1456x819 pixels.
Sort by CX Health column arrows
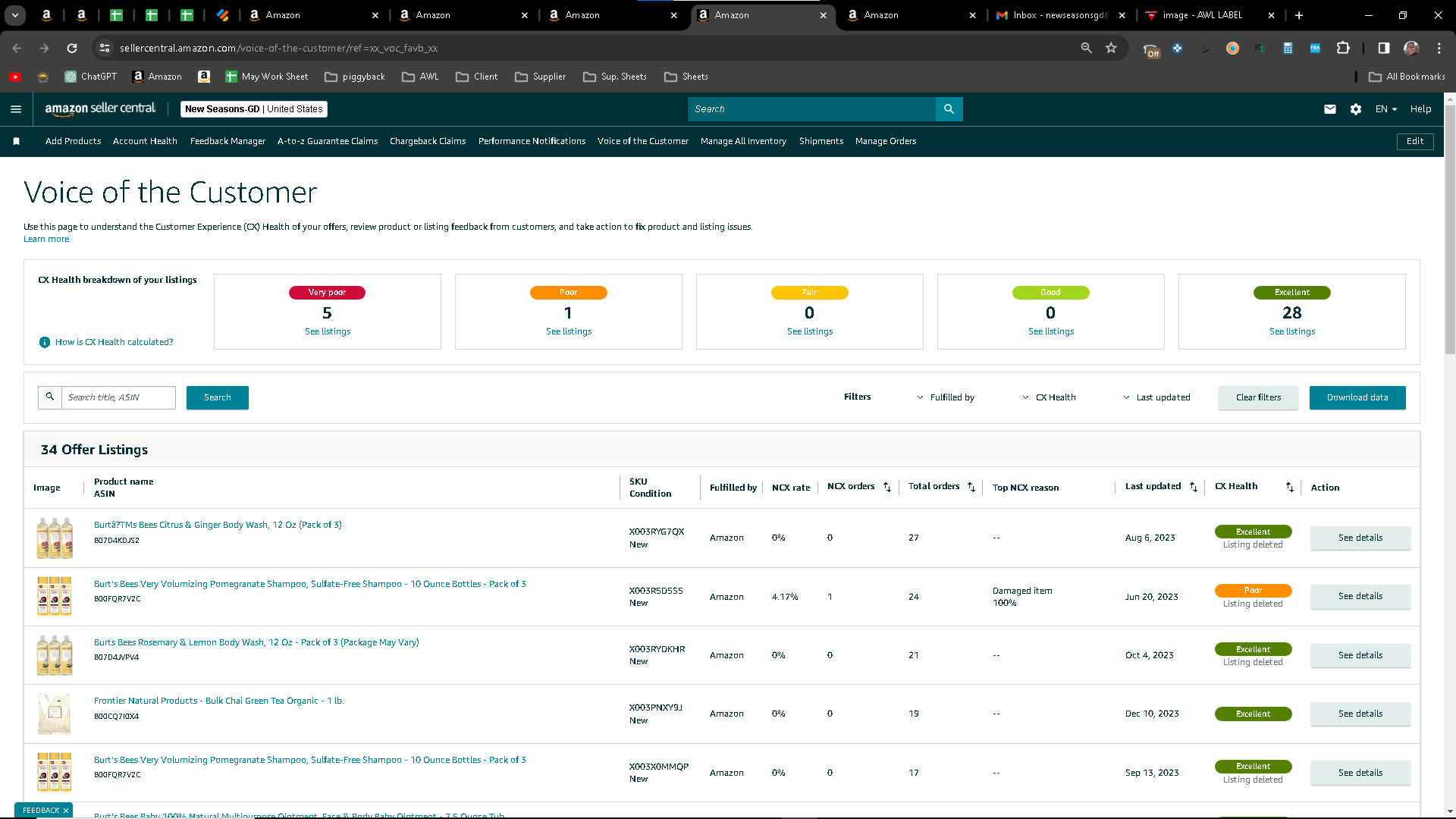(1290, 488)
